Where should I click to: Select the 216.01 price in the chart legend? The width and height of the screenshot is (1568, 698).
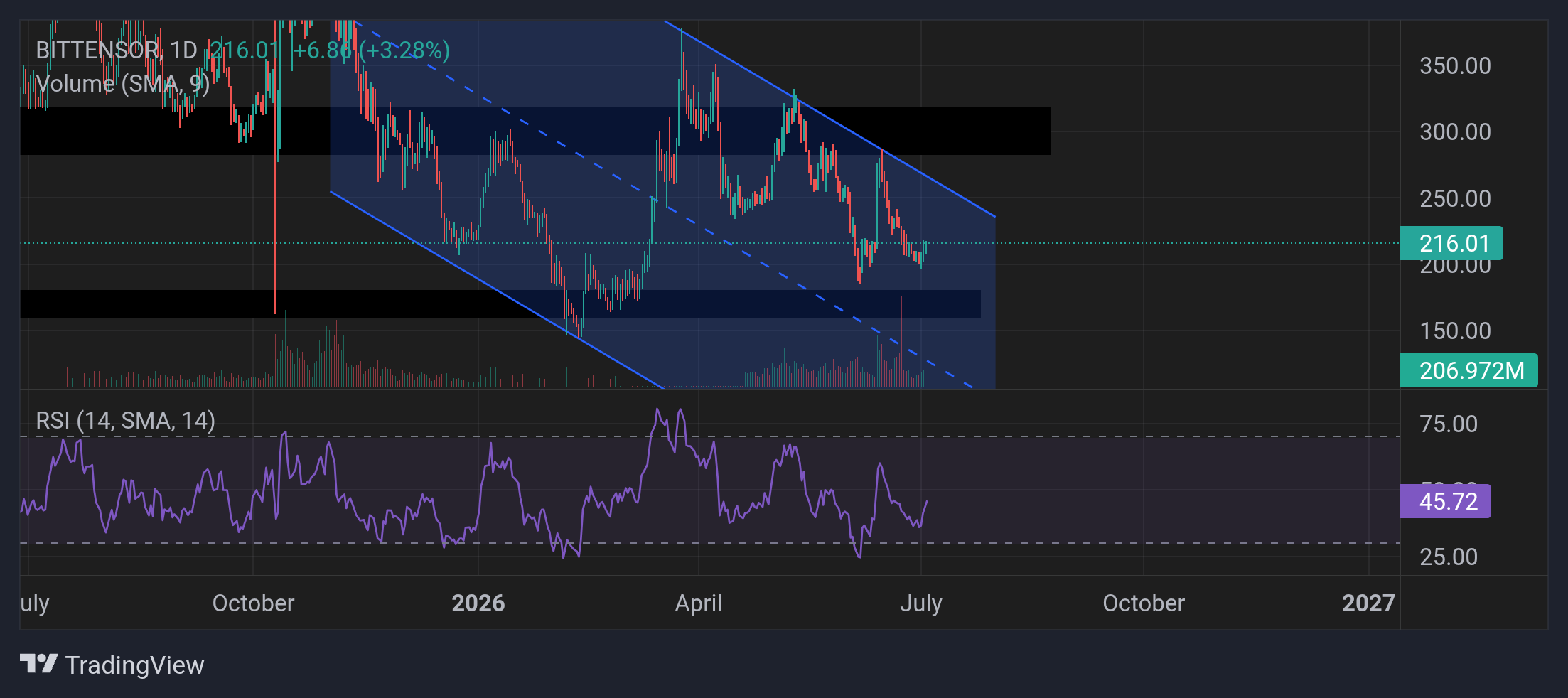pos(245,50)
